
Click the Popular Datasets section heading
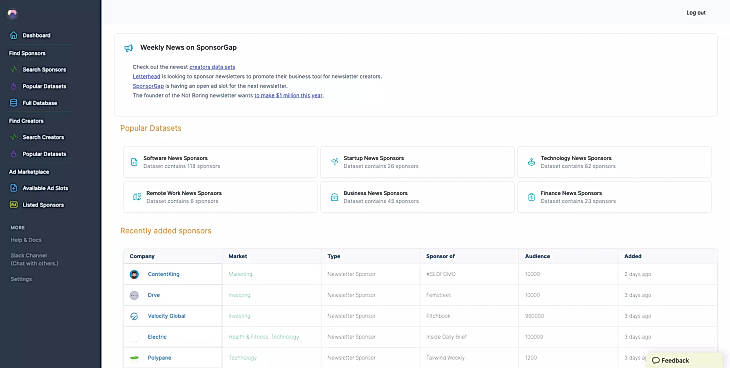[x=150, y=128]
